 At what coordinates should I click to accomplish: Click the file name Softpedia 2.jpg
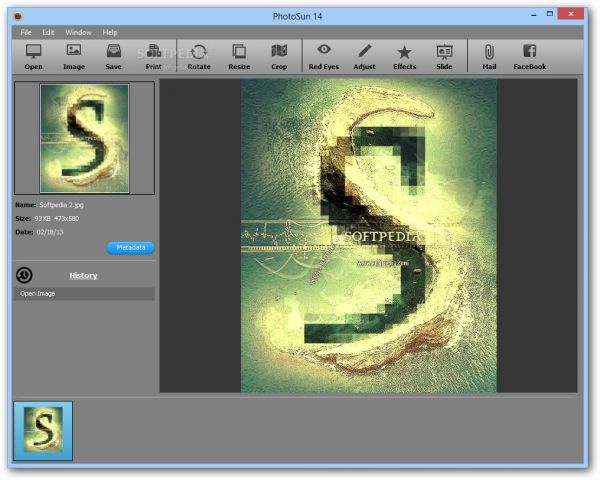62,205
